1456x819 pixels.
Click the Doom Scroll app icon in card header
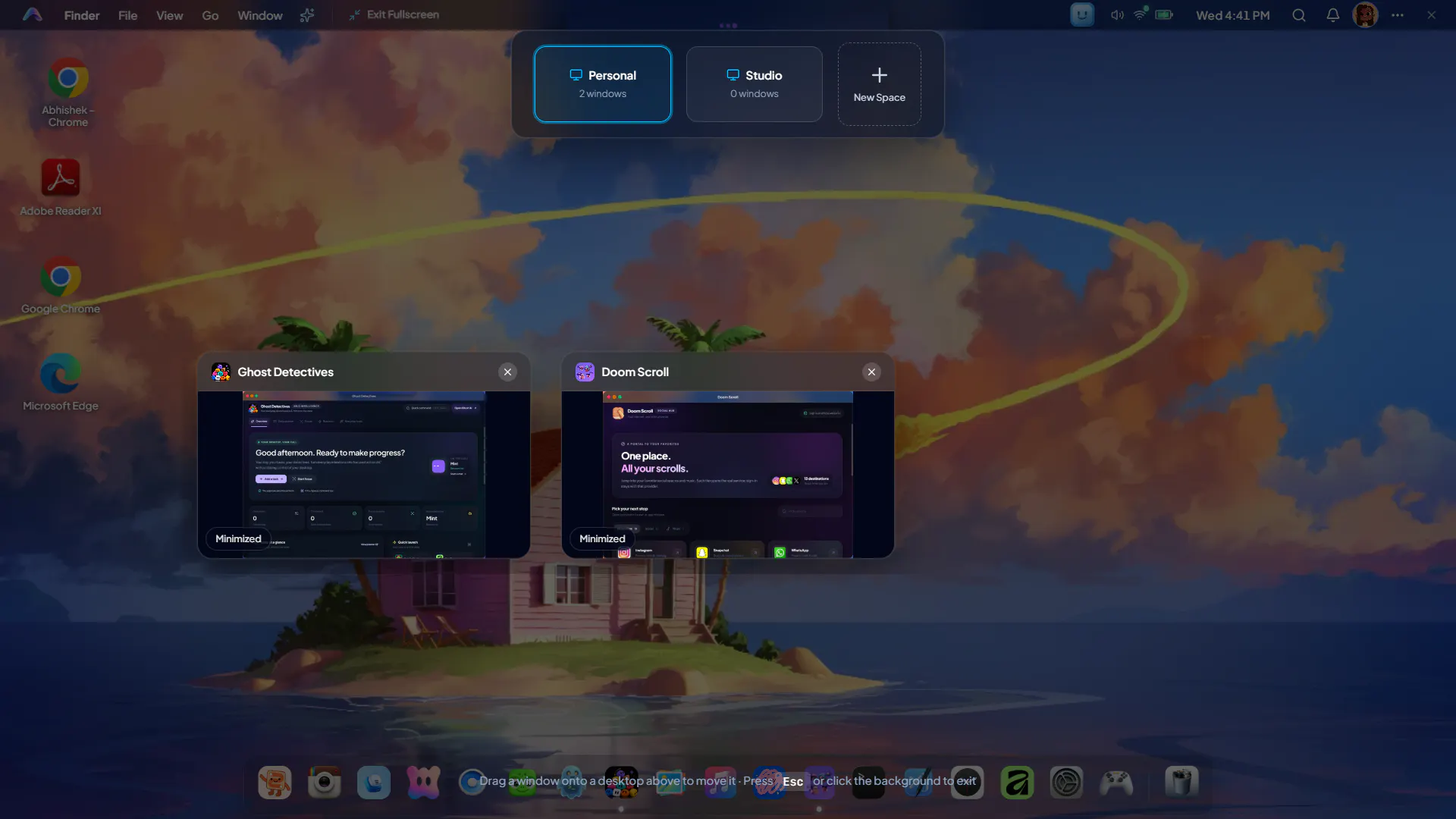point(585,372)
